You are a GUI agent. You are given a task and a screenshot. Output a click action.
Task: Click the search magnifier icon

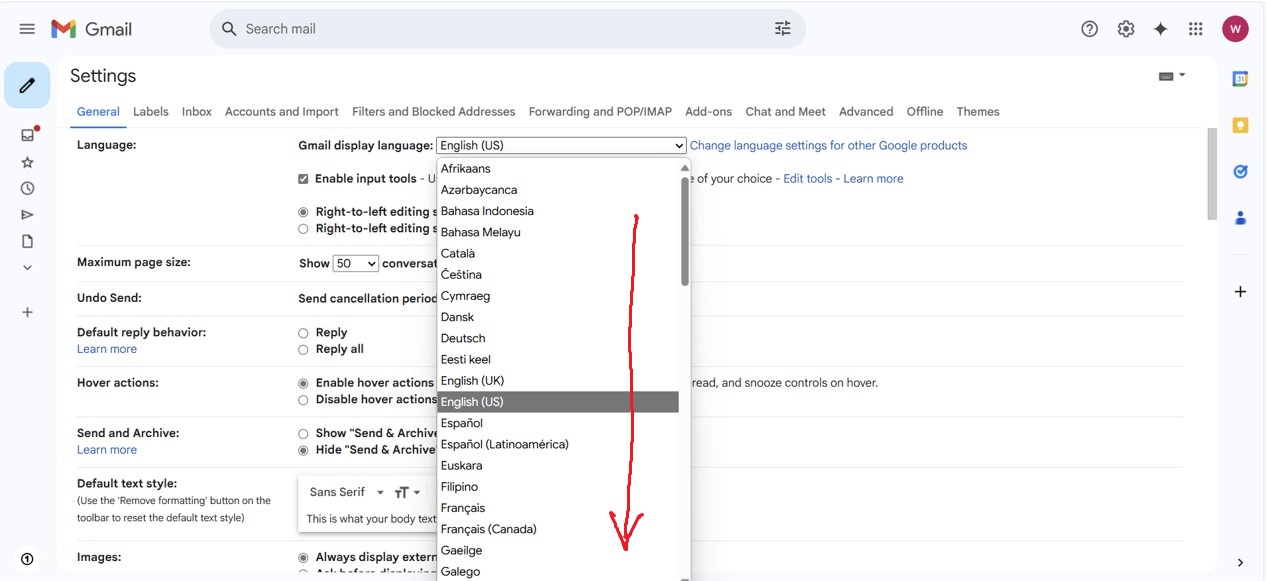229,29
